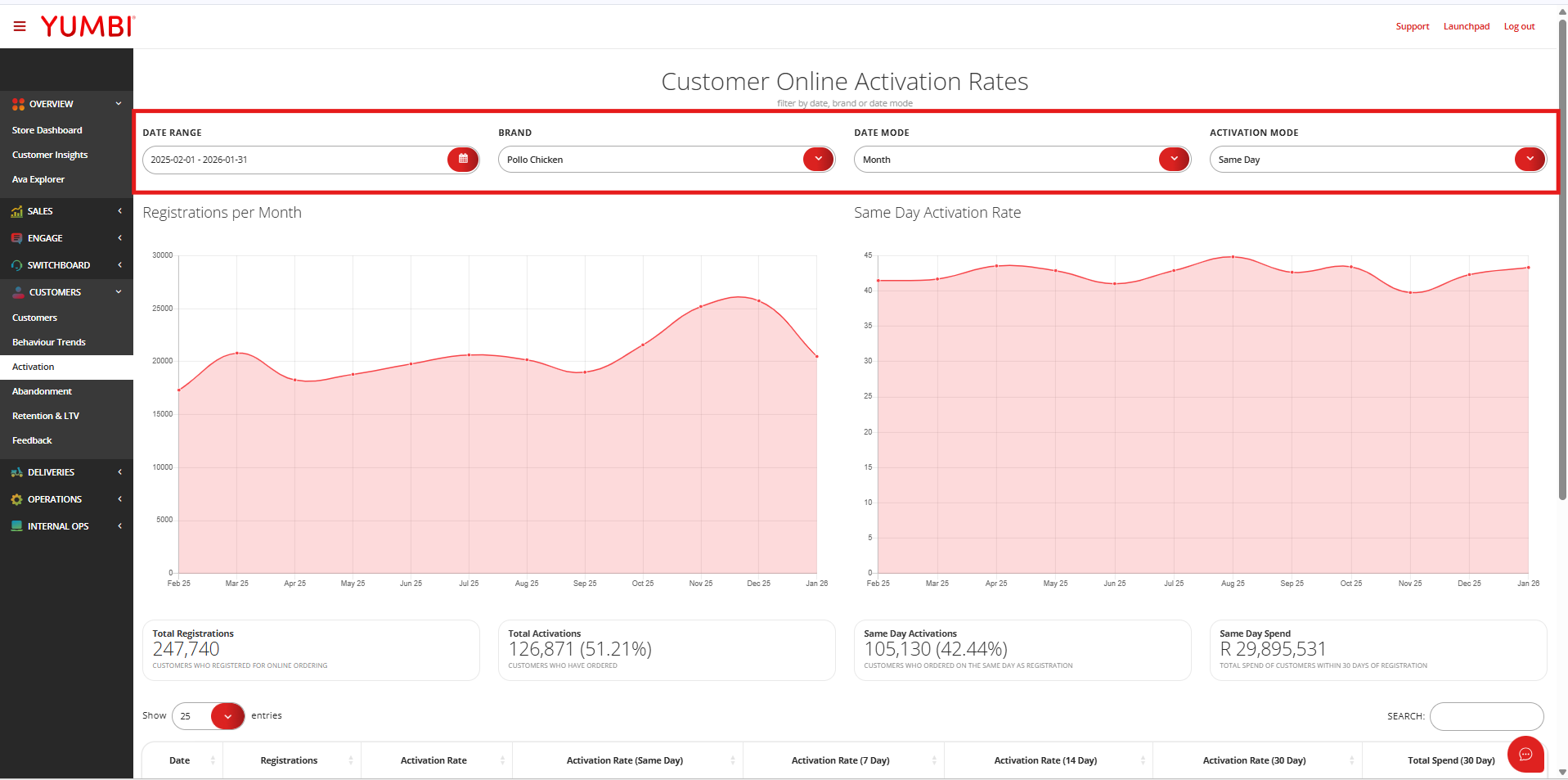This screenshot has width=1568, height=780.
Task: Open the live chat bubble icon
Action: click(1525, 755)
